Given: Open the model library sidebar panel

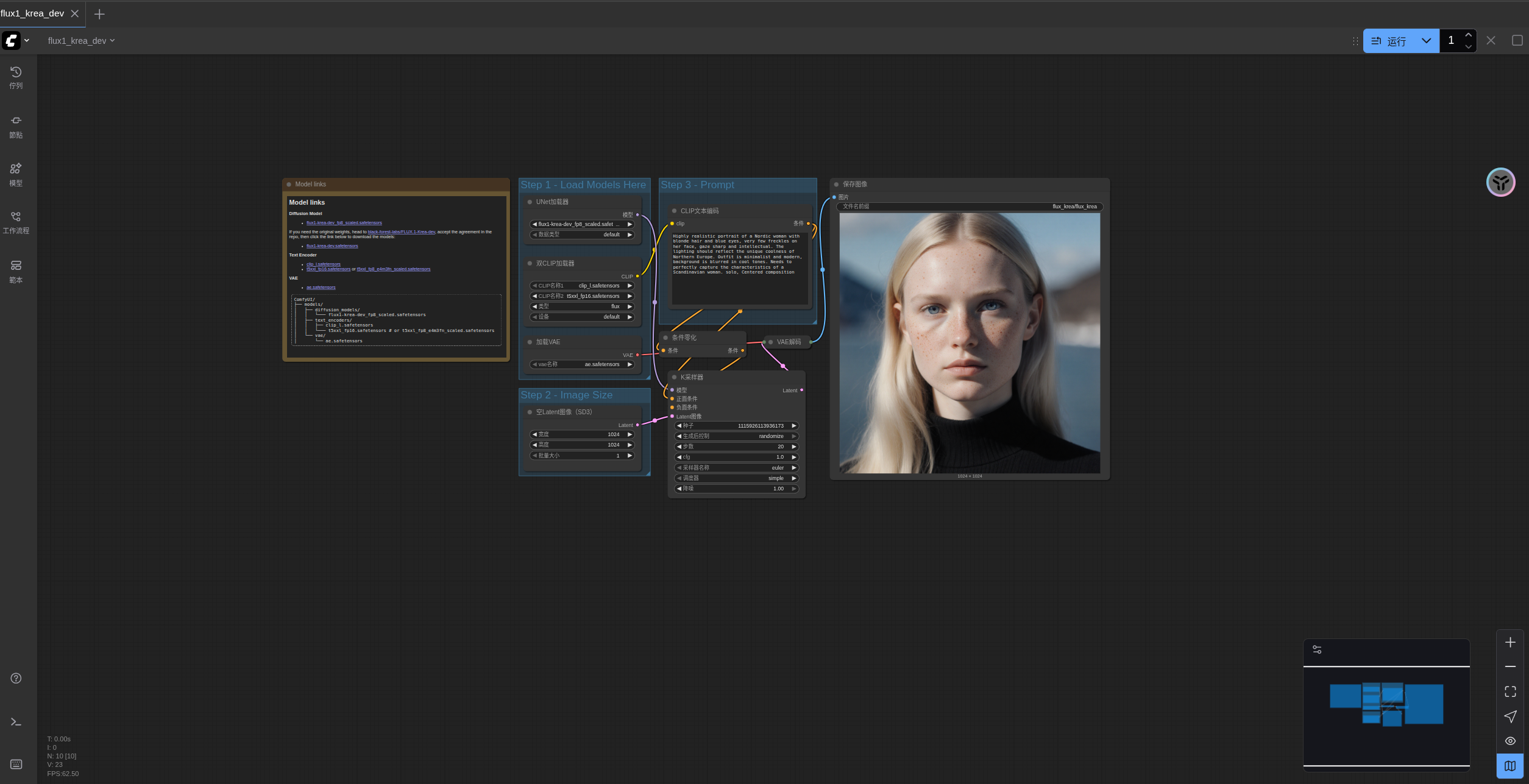Looking at the screenshot, I should [16, 175].
